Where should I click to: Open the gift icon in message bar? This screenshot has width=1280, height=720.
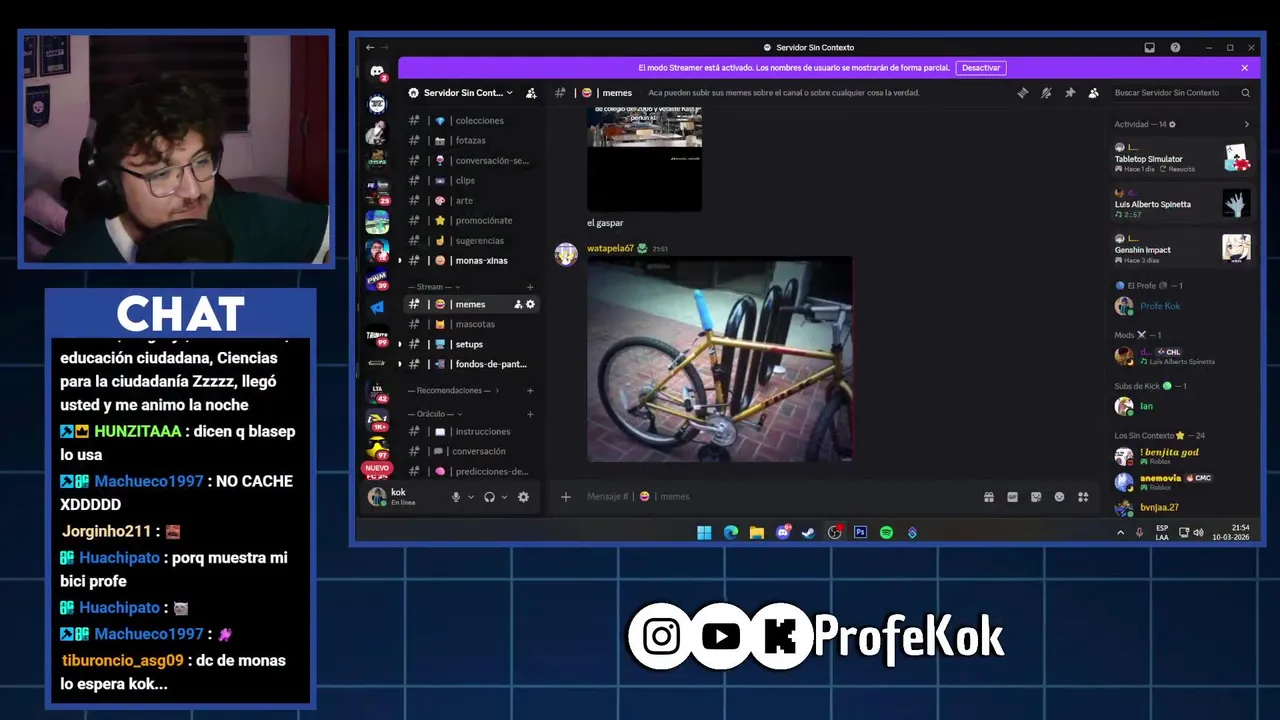(x=989, y=497)
